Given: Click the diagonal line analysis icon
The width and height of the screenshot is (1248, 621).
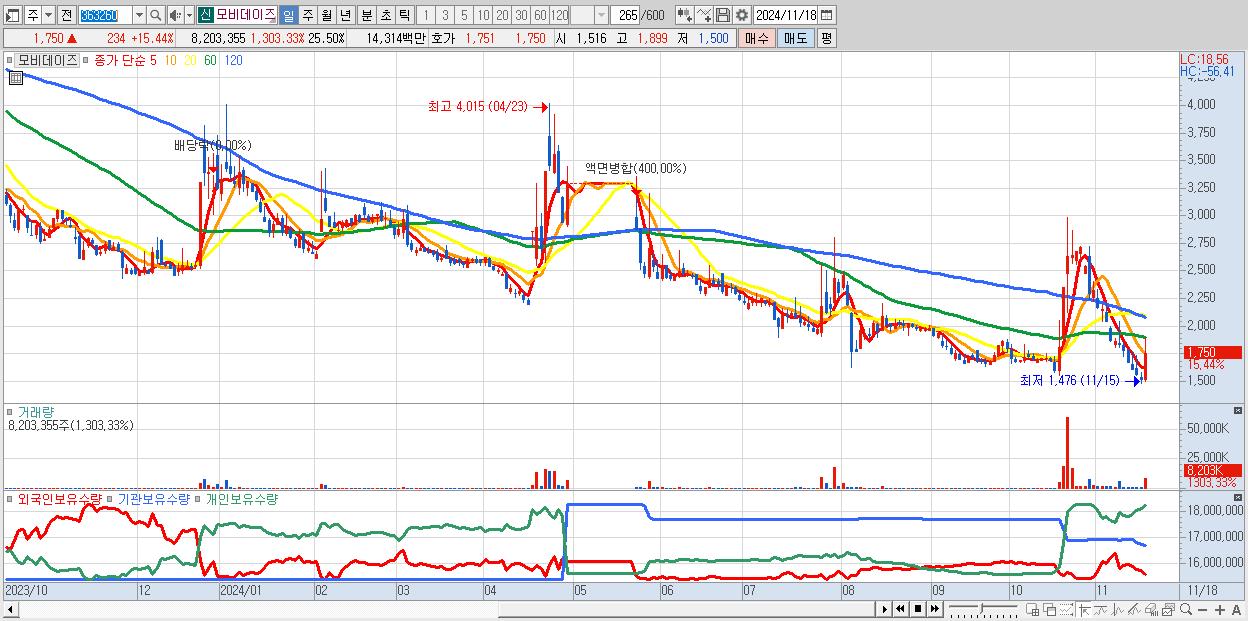Looking at the screenshot, I should pos(1134,610).
